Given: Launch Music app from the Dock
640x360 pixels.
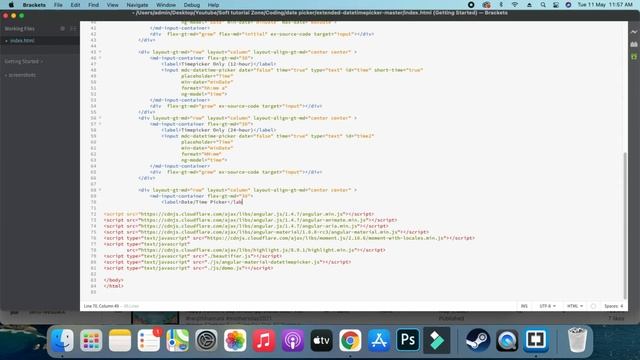Looking at the screenshot, I should point(264,340).
